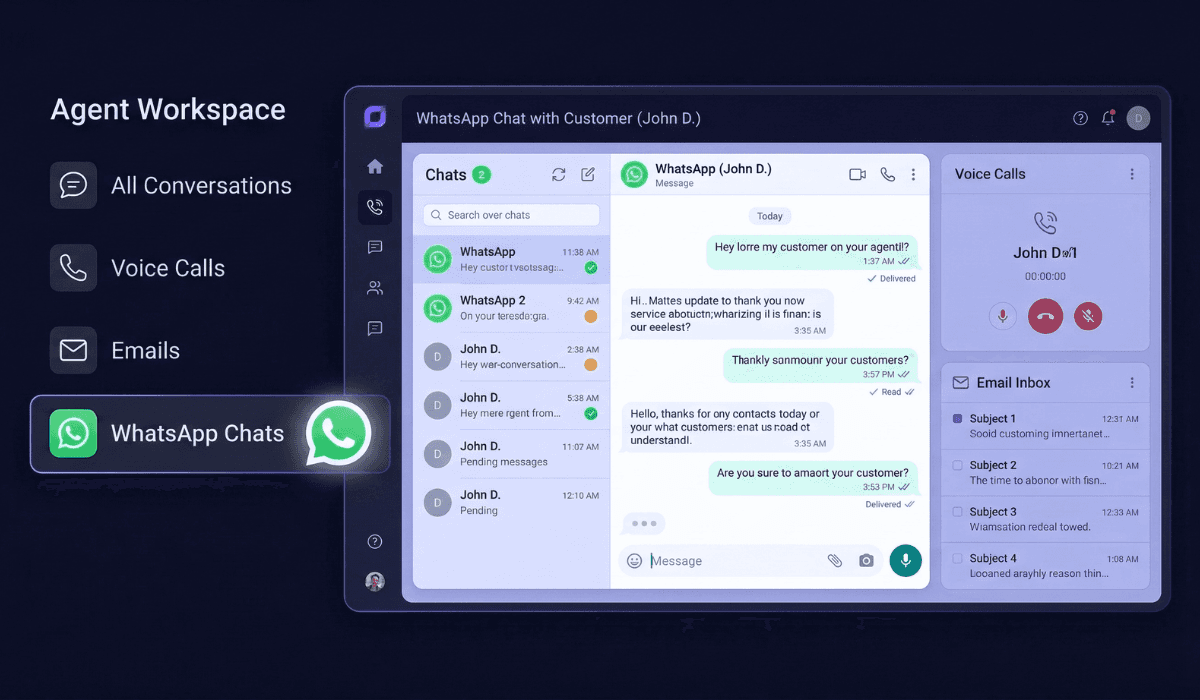Click the Message input field
The width and height of the screenshot is (1200, 700).
point(734,561)
